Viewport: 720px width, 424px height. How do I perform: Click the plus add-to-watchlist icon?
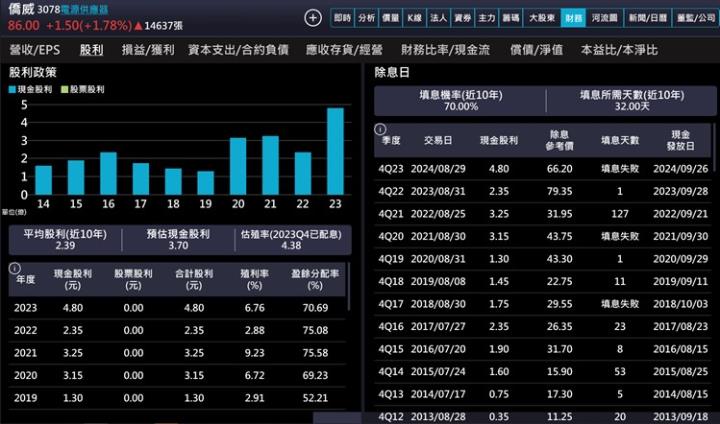pyautogui.click(x=313, y=18)
